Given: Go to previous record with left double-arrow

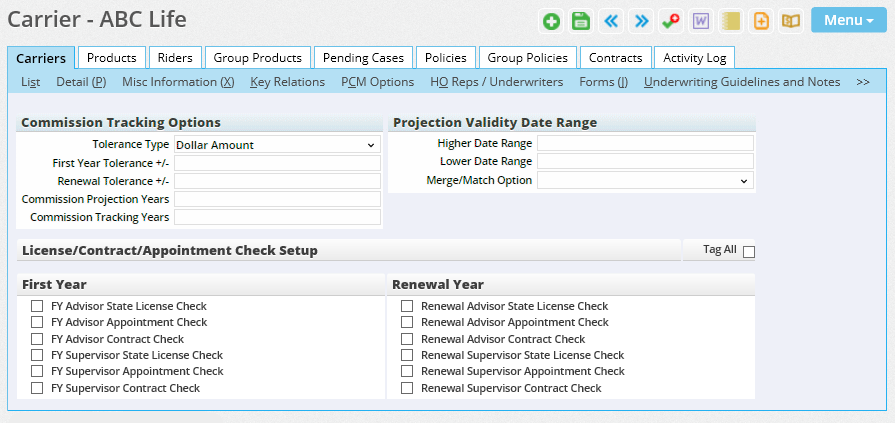Looking at the screenshot, I should 611,21.
